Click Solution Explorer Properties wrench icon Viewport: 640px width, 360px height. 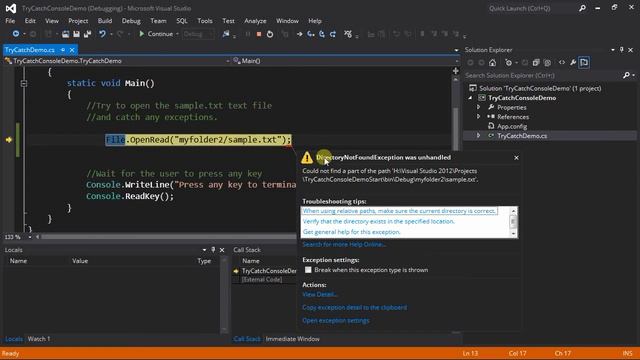coord(573,62)
